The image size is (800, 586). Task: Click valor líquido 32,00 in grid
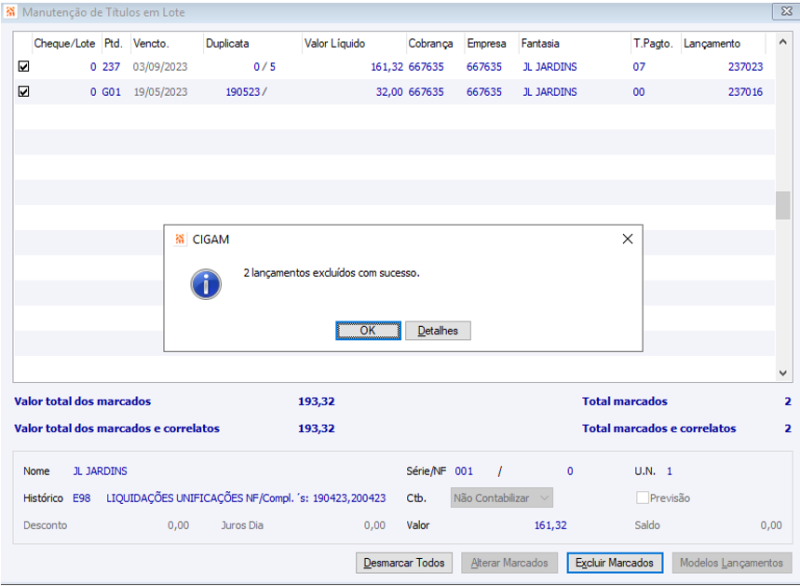[x=389, y=92]
